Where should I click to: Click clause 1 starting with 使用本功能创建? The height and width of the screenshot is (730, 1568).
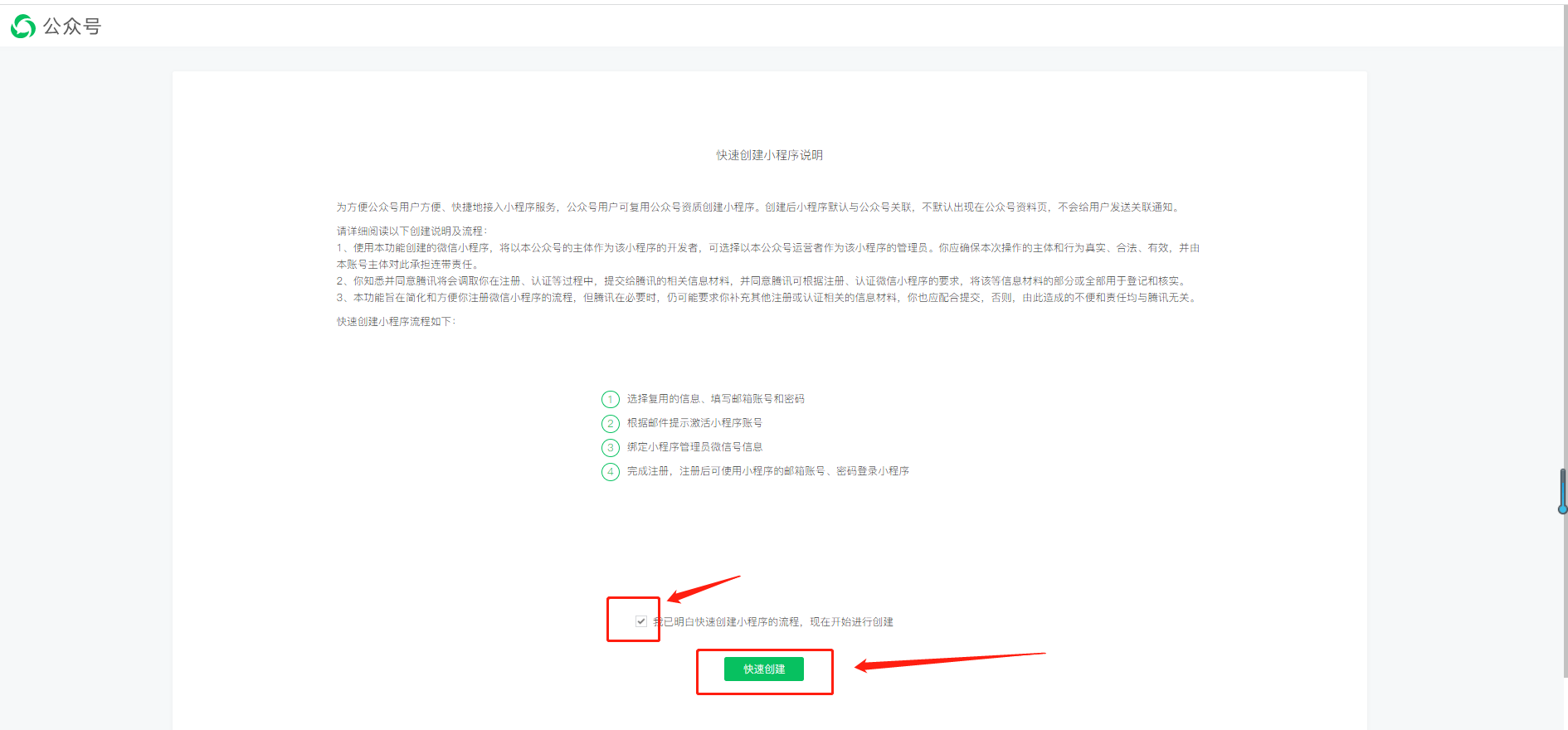point(767,248)
